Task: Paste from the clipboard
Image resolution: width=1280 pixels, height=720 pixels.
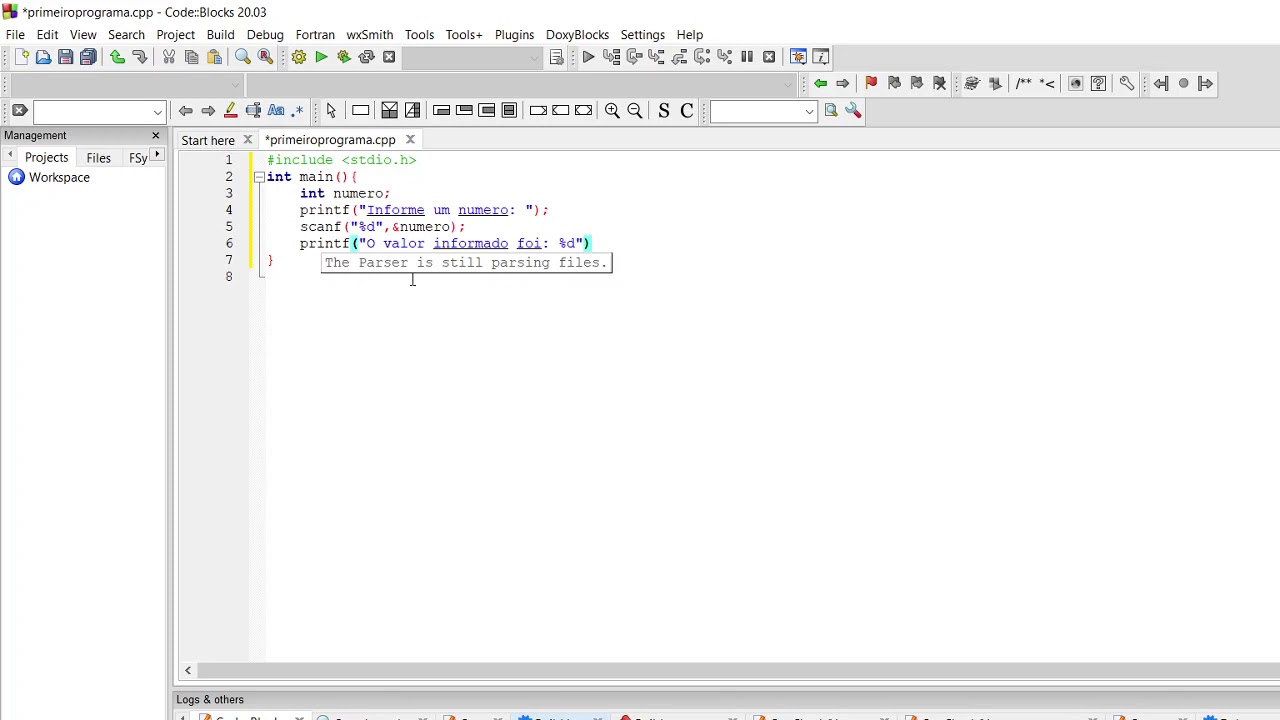Action: click(214, 57)
